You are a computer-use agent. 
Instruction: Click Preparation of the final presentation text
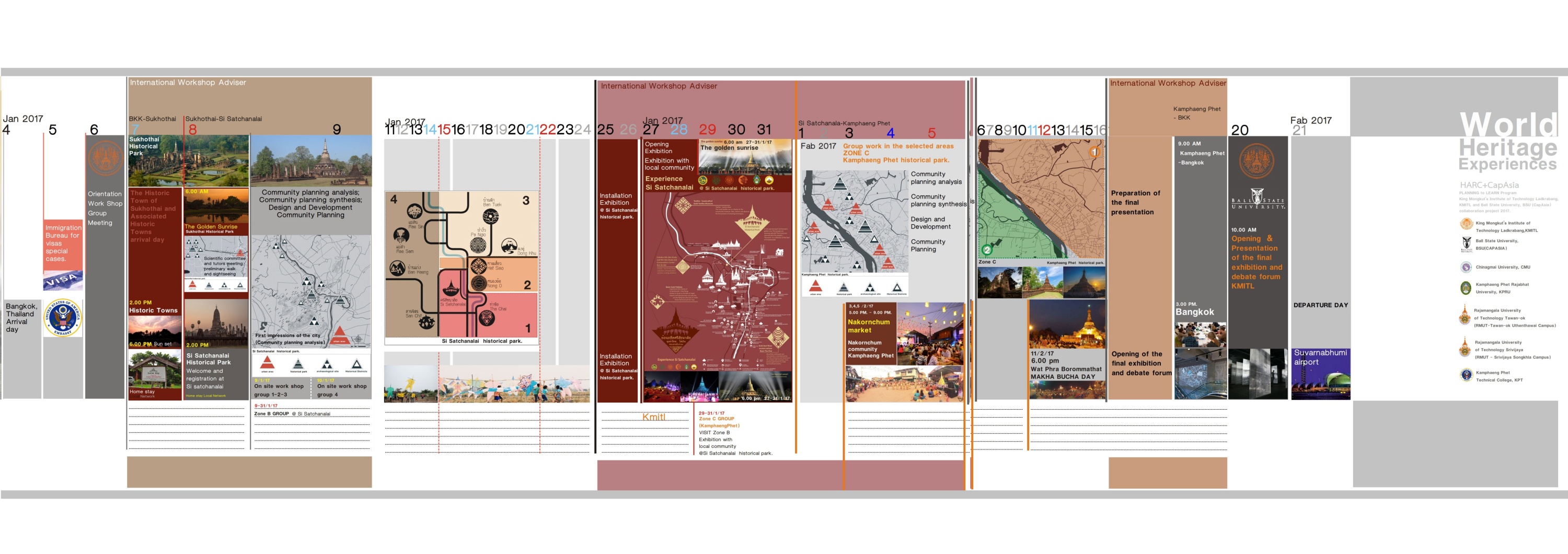pos(1135,203)
